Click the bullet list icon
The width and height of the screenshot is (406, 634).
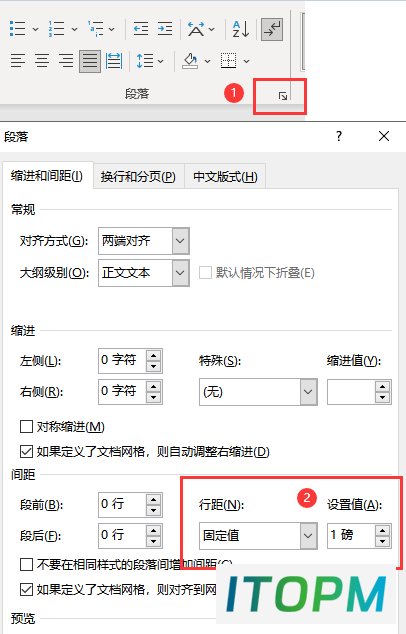pyautogui.click(x=17, y=29)
